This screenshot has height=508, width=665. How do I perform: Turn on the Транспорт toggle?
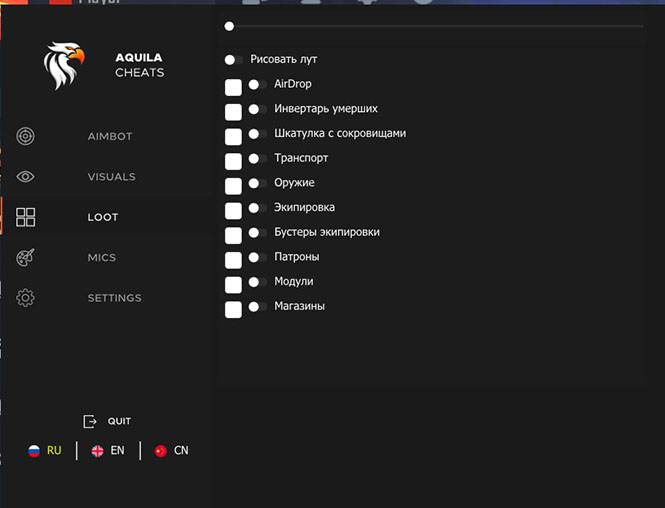257,159
